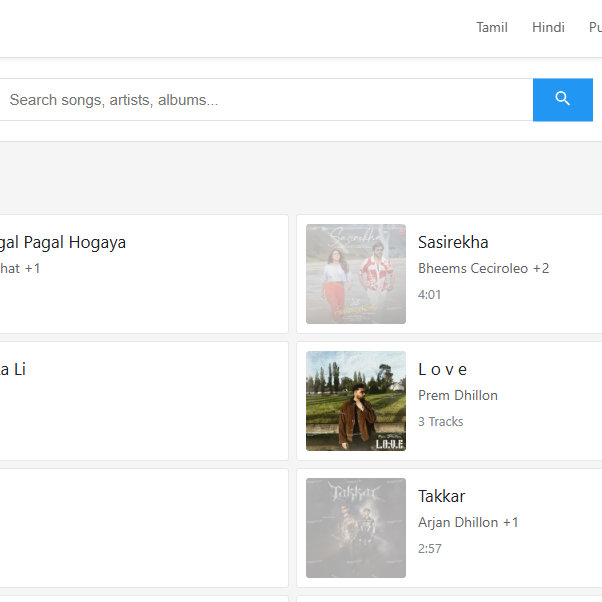
Task: Click the 2:57 duration under Takkar
Action: click(429, 549)
